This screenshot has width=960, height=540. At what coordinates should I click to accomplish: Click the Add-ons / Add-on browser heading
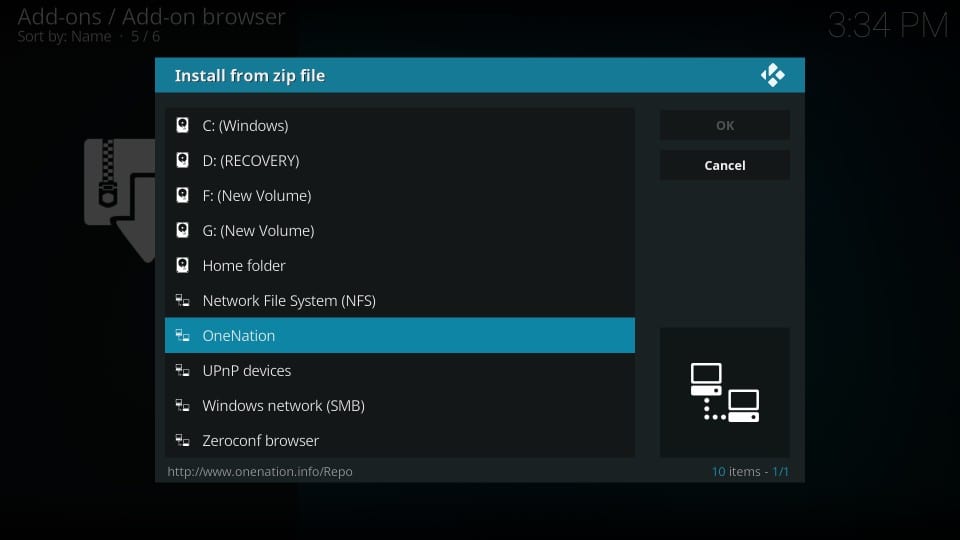(151, 17)
